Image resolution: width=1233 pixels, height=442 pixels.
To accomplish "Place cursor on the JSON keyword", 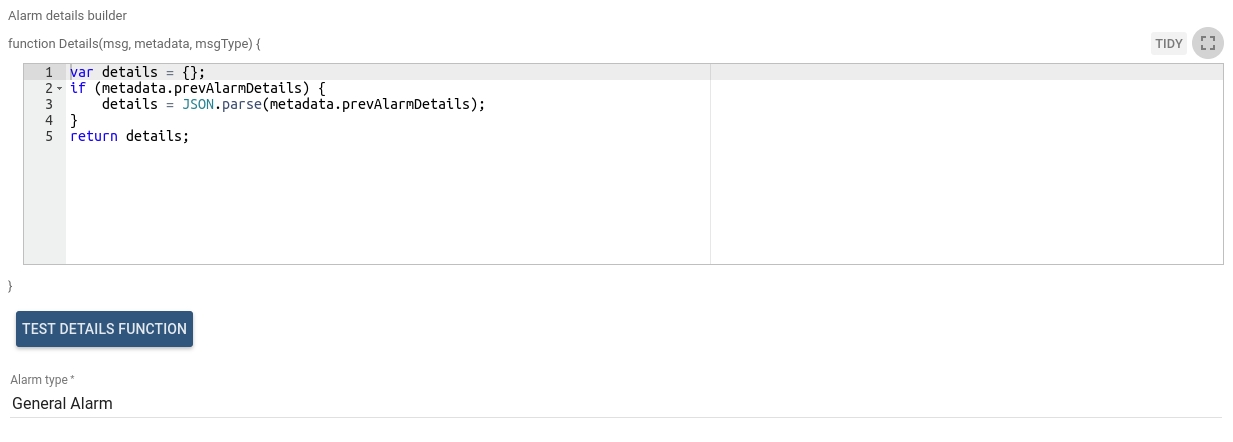I will (x=199, y=104).
